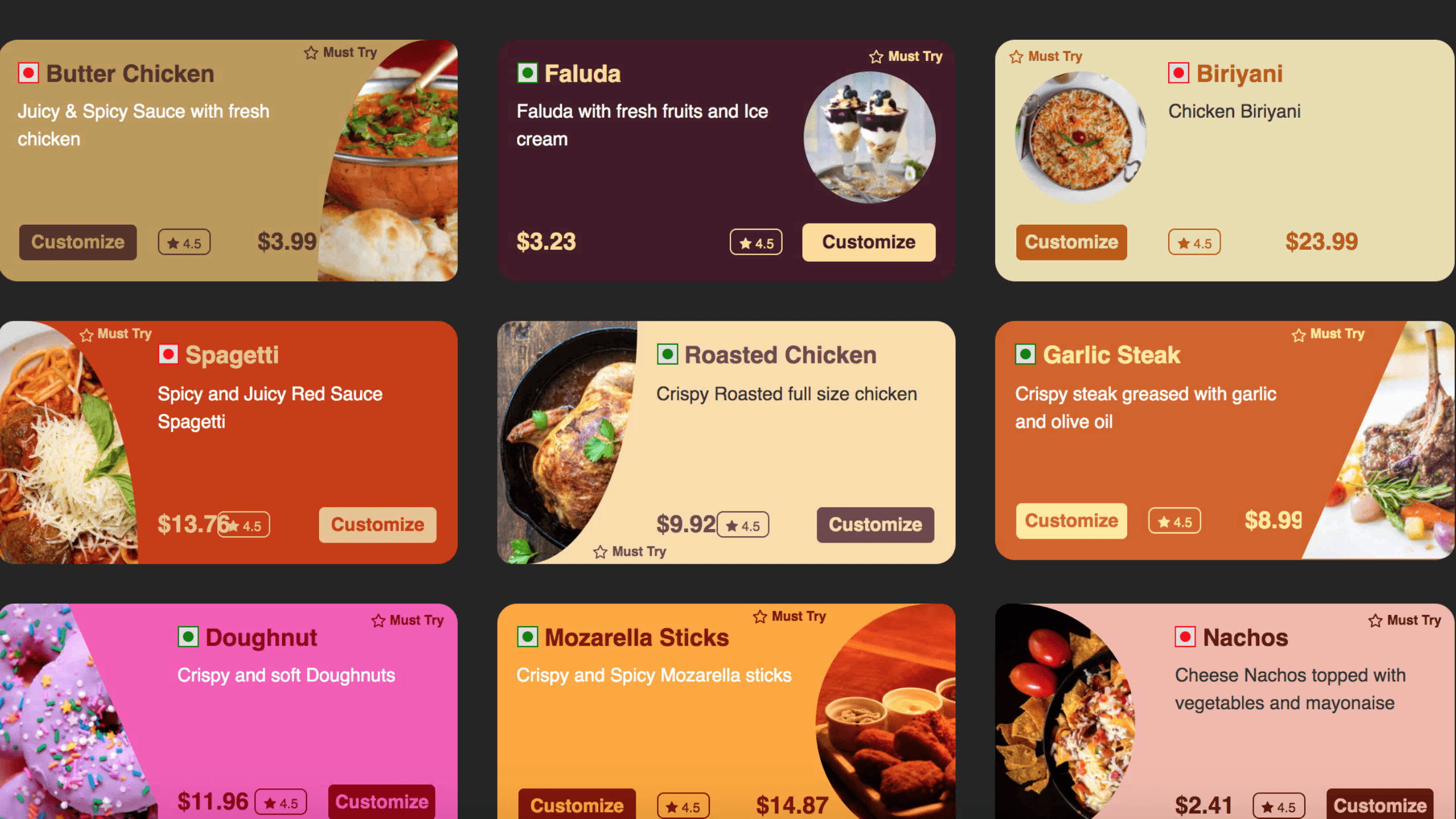This screenshot has height=819, width=1456.
Task: Click the 4.5 star rating on Faluda
Action: (756, 243)
